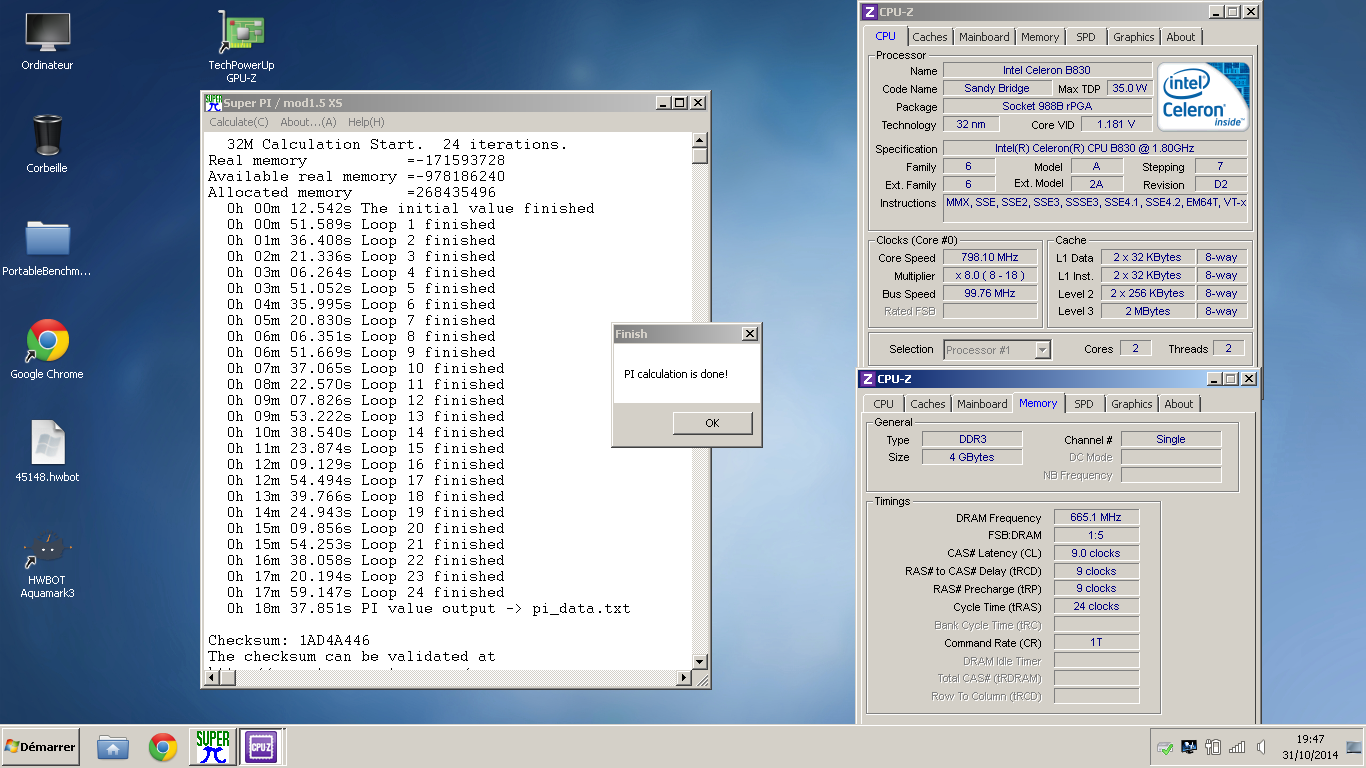Viewport: 1366px width, 768px height.
Task: Click Super PI vertical scrollbar down arrow
Action: (x=700, y=663)
